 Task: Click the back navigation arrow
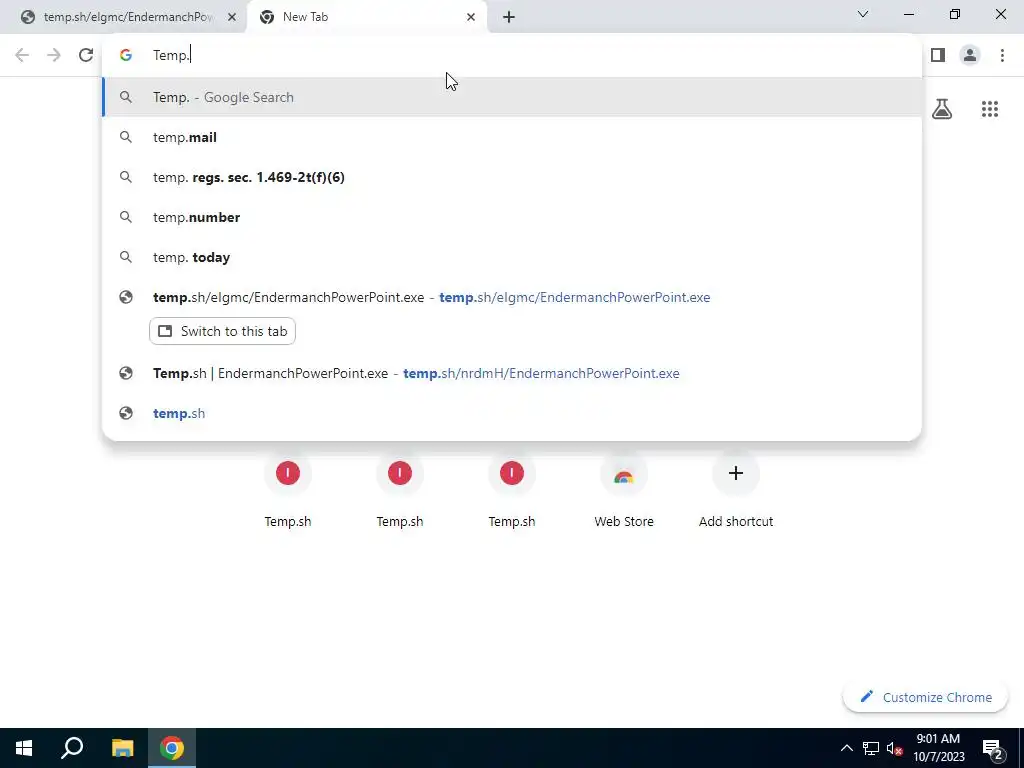(x=22, y=55)
